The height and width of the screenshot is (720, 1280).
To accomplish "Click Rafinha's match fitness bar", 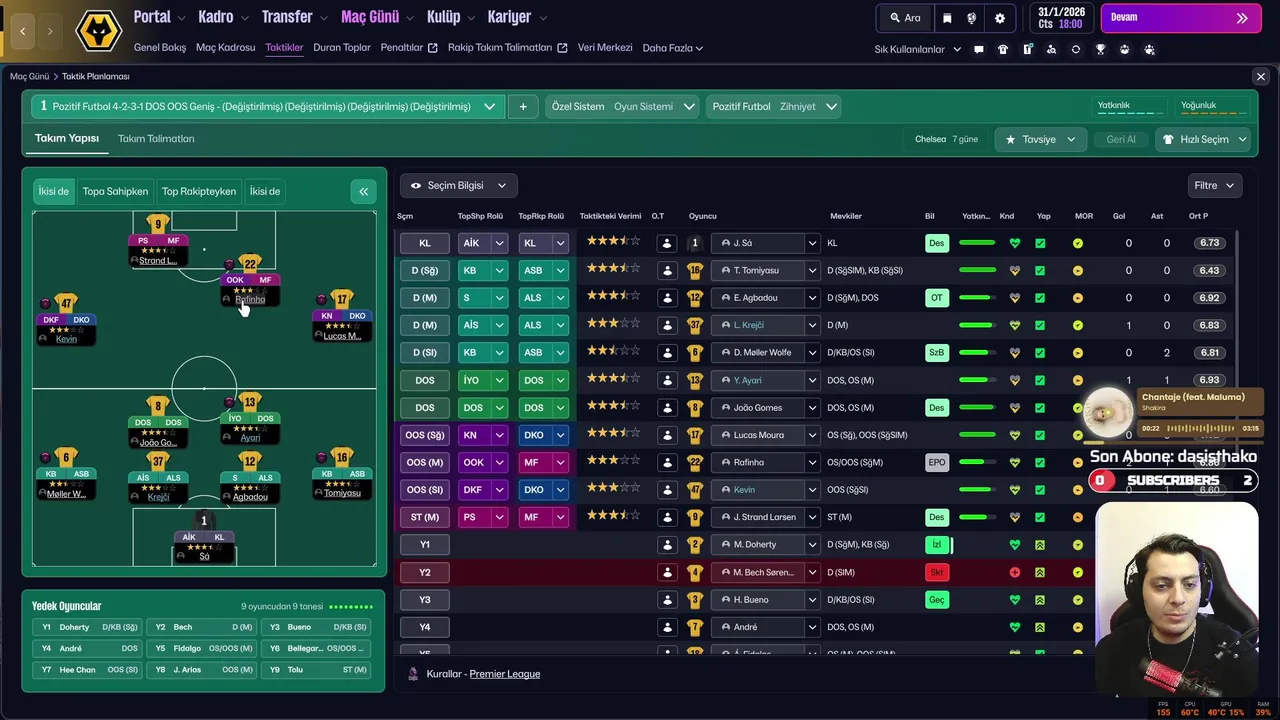I will coord(977,462).
